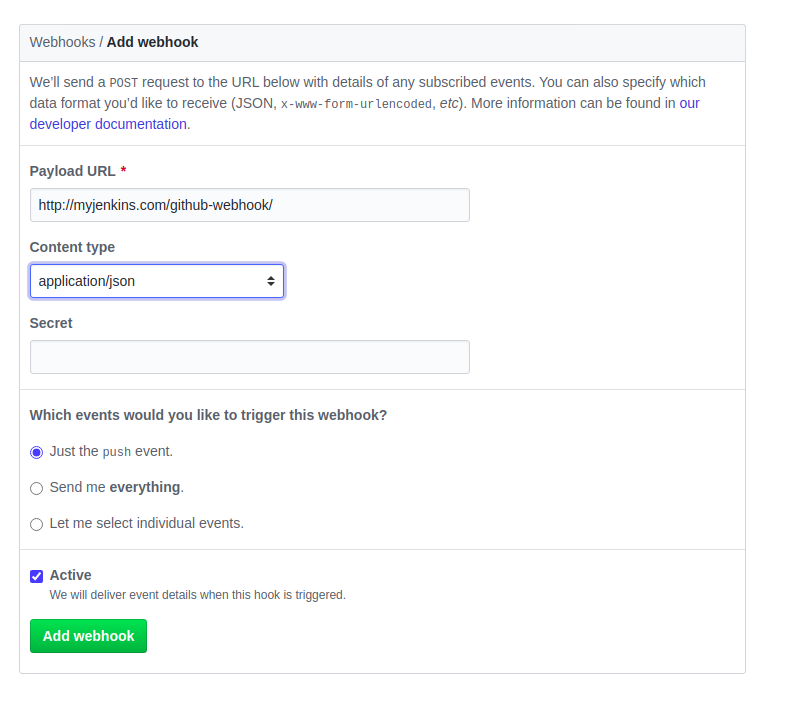Click the Payload URL input field
The height and width of the screenshot is (710, 789).
[250, 205]
